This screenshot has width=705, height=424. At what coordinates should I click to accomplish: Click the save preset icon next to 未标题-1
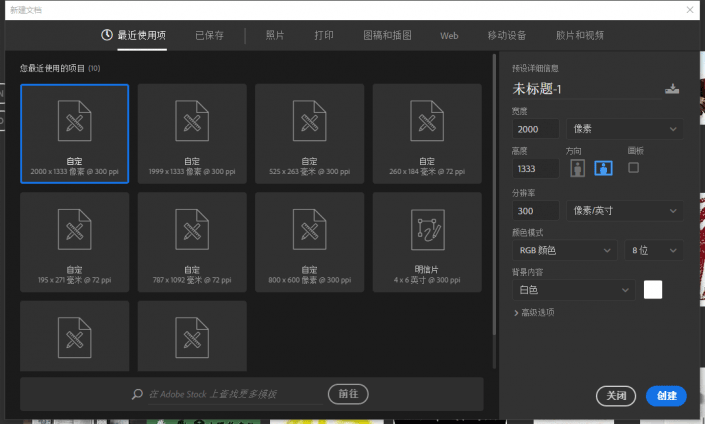coord(672,89)
